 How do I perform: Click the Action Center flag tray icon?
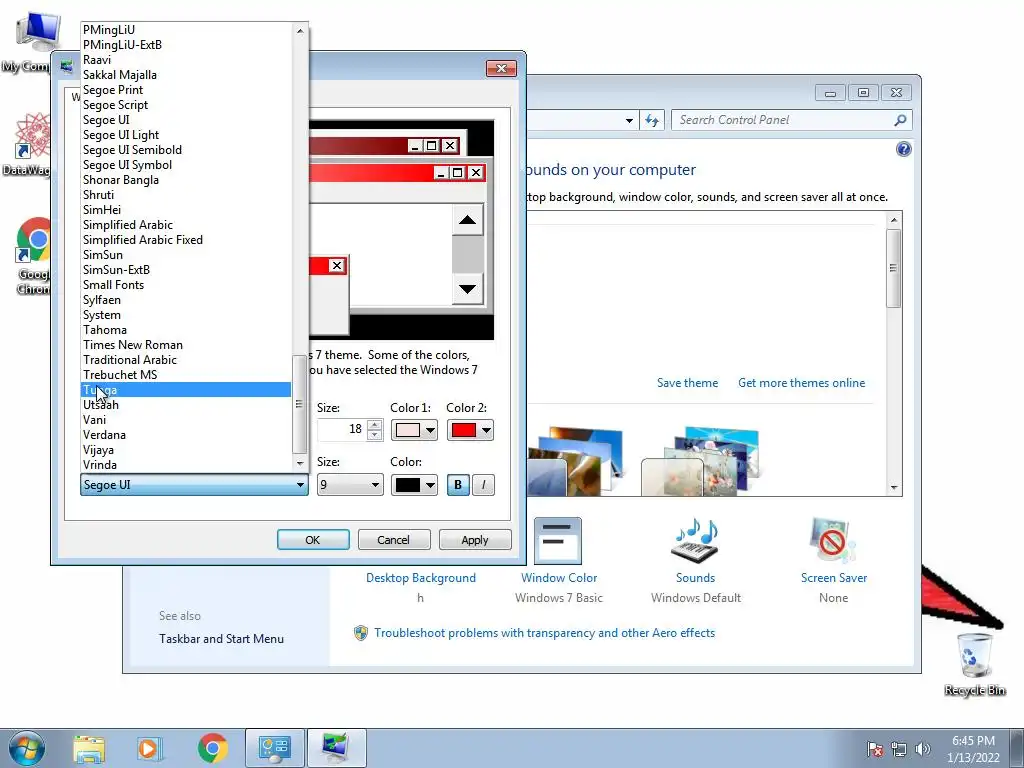coord(875,749)
